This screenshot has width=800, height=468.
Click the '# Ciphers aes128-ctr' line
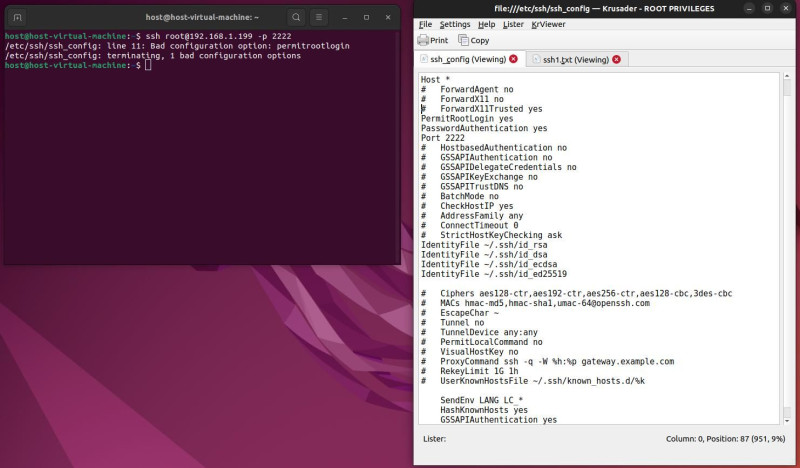576,293
